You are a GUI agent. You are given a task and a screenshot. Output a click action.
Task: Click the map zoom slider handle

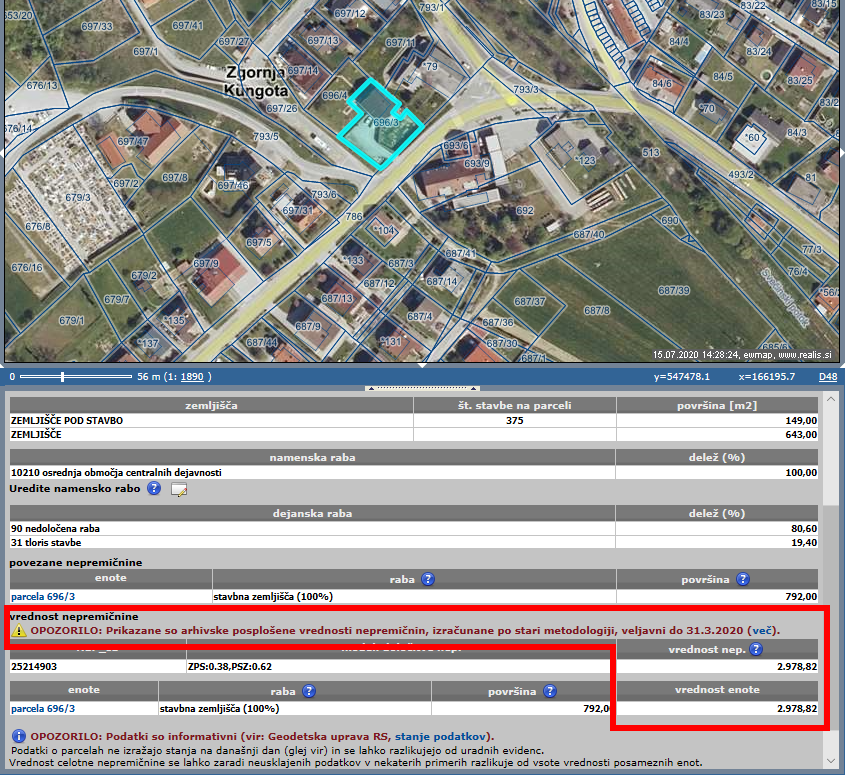click(62, 377)
